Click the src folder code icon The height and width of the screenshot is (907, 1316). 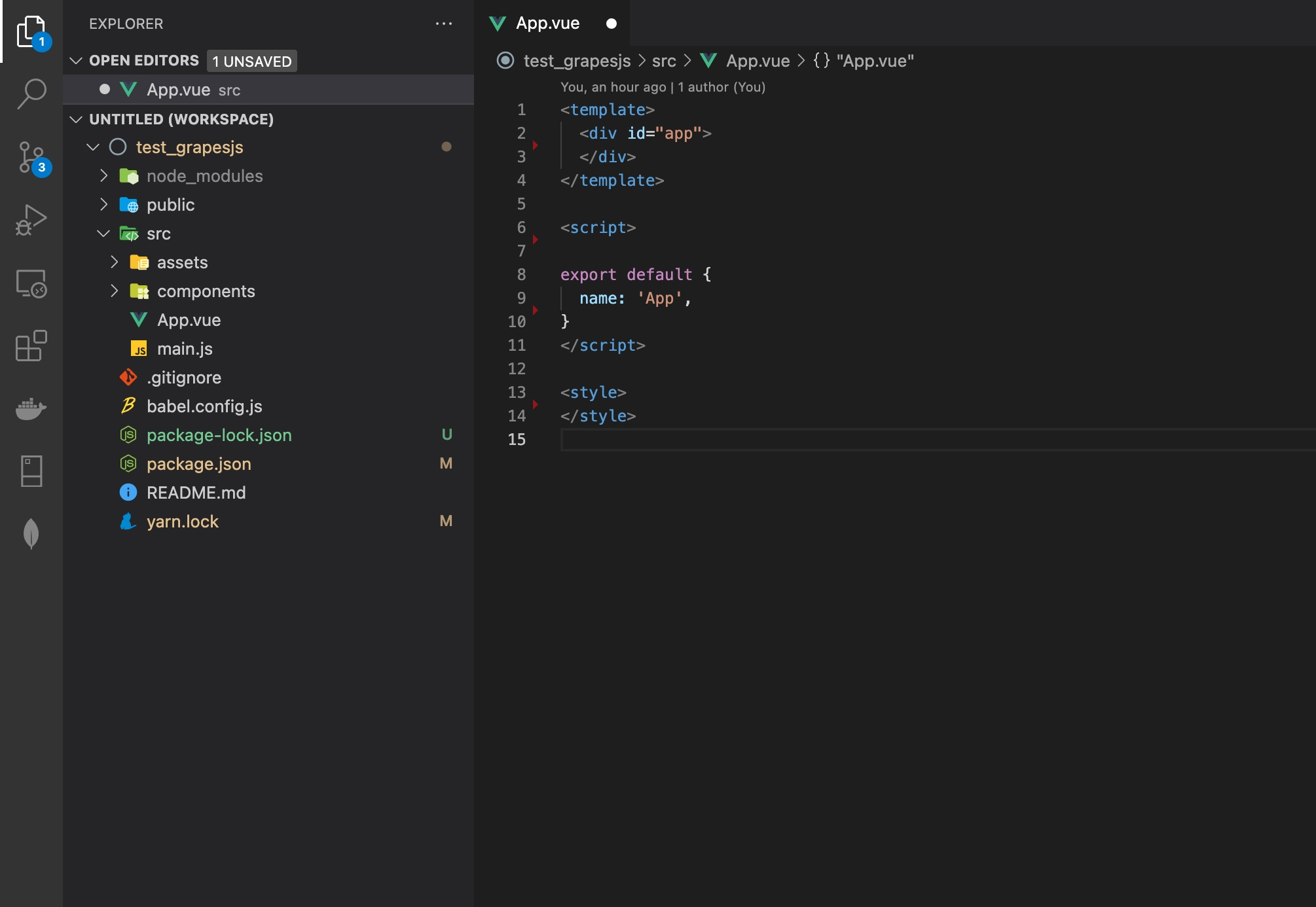129,234
